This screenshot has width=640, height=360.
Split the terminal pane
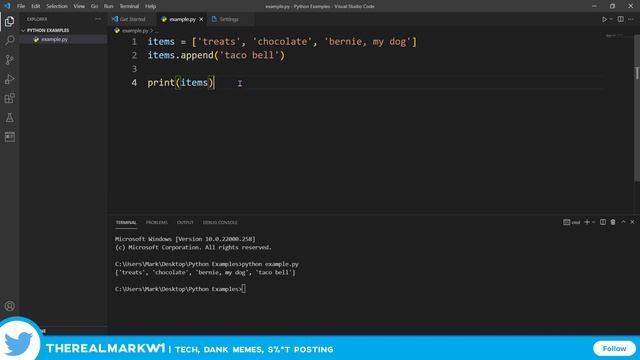[603, 222]
